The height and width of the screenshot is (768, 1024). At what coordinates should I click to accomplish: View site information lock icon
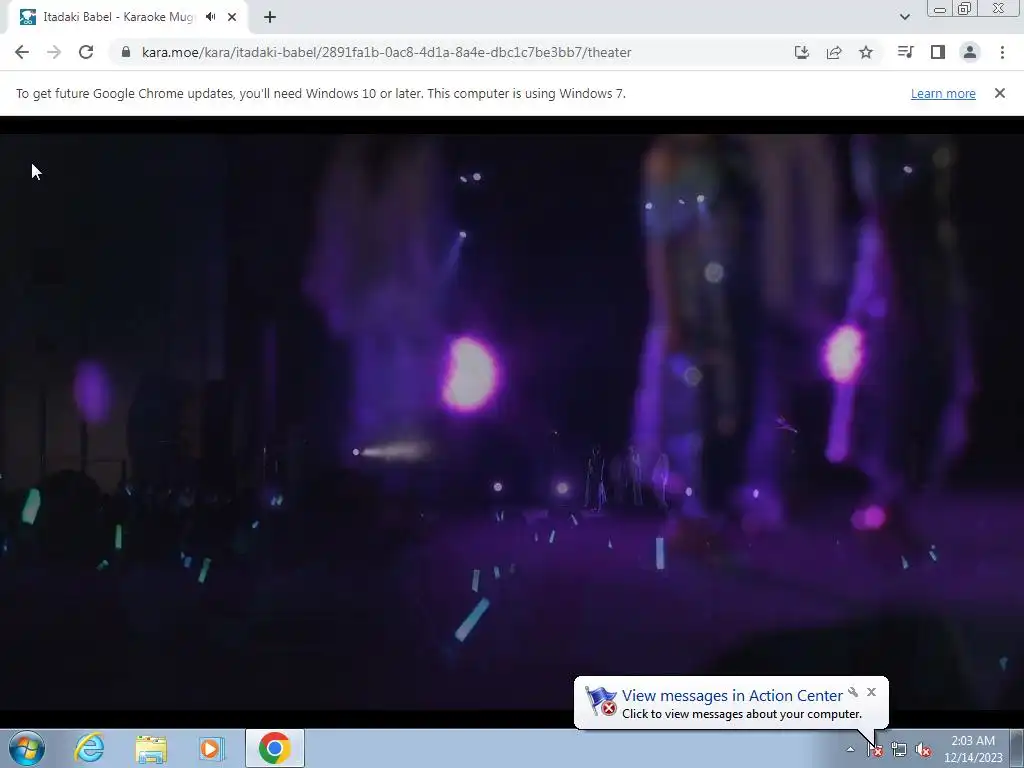tap(126, 52)
